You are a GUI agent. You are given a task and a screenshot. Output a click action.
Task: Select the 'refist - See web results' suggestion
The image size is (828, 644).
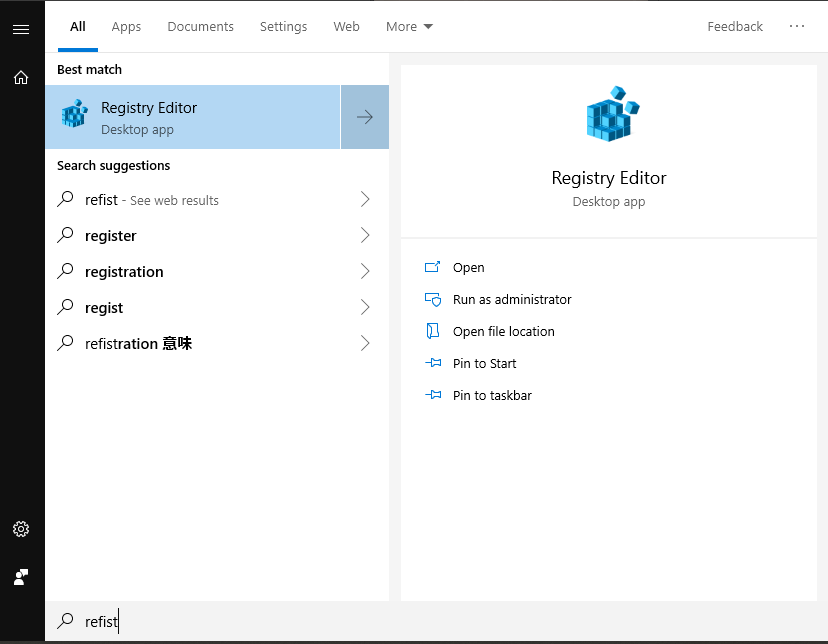point(217,200)
